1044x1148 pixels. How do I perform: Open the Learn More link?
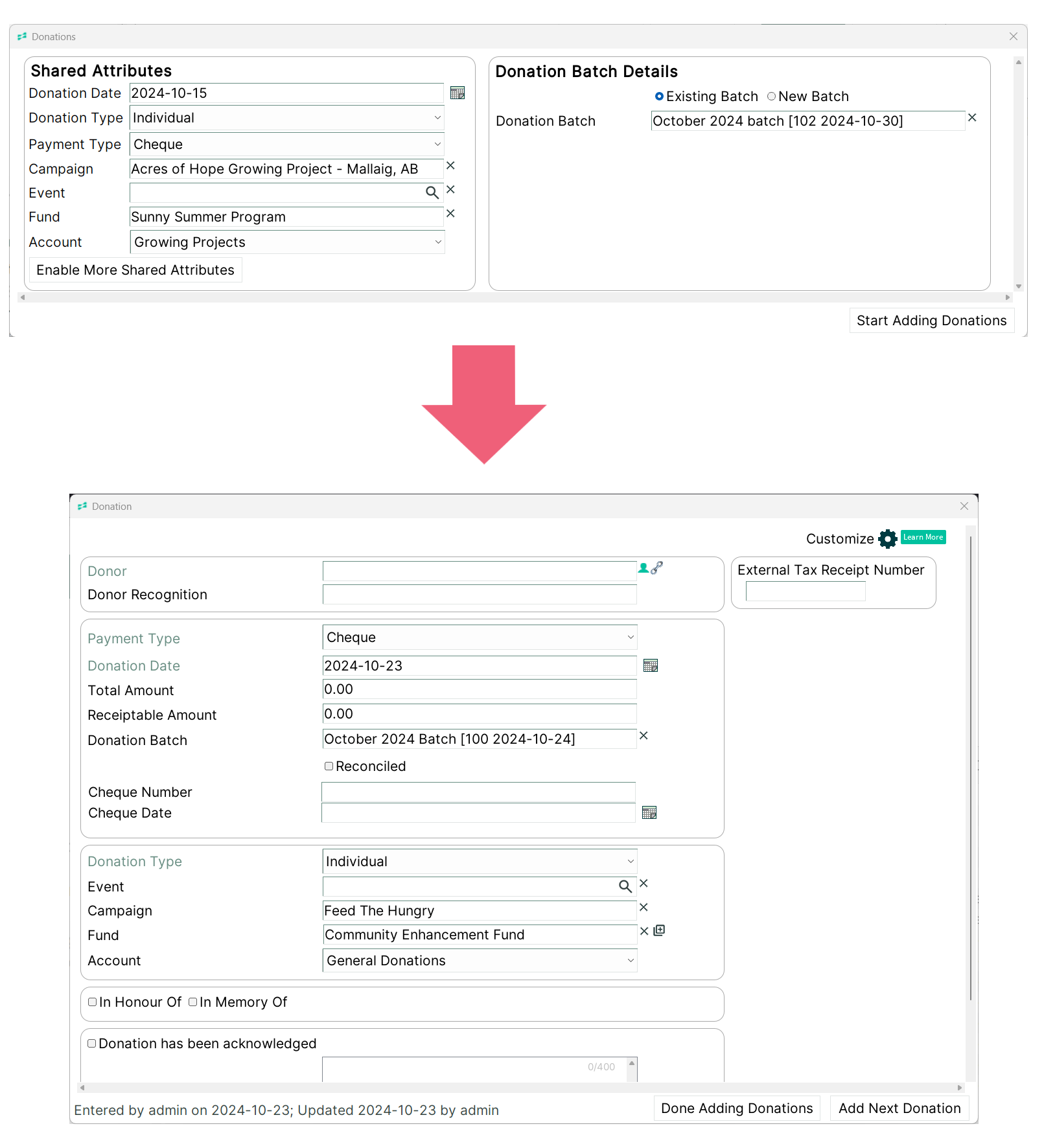tap(923, 537)
